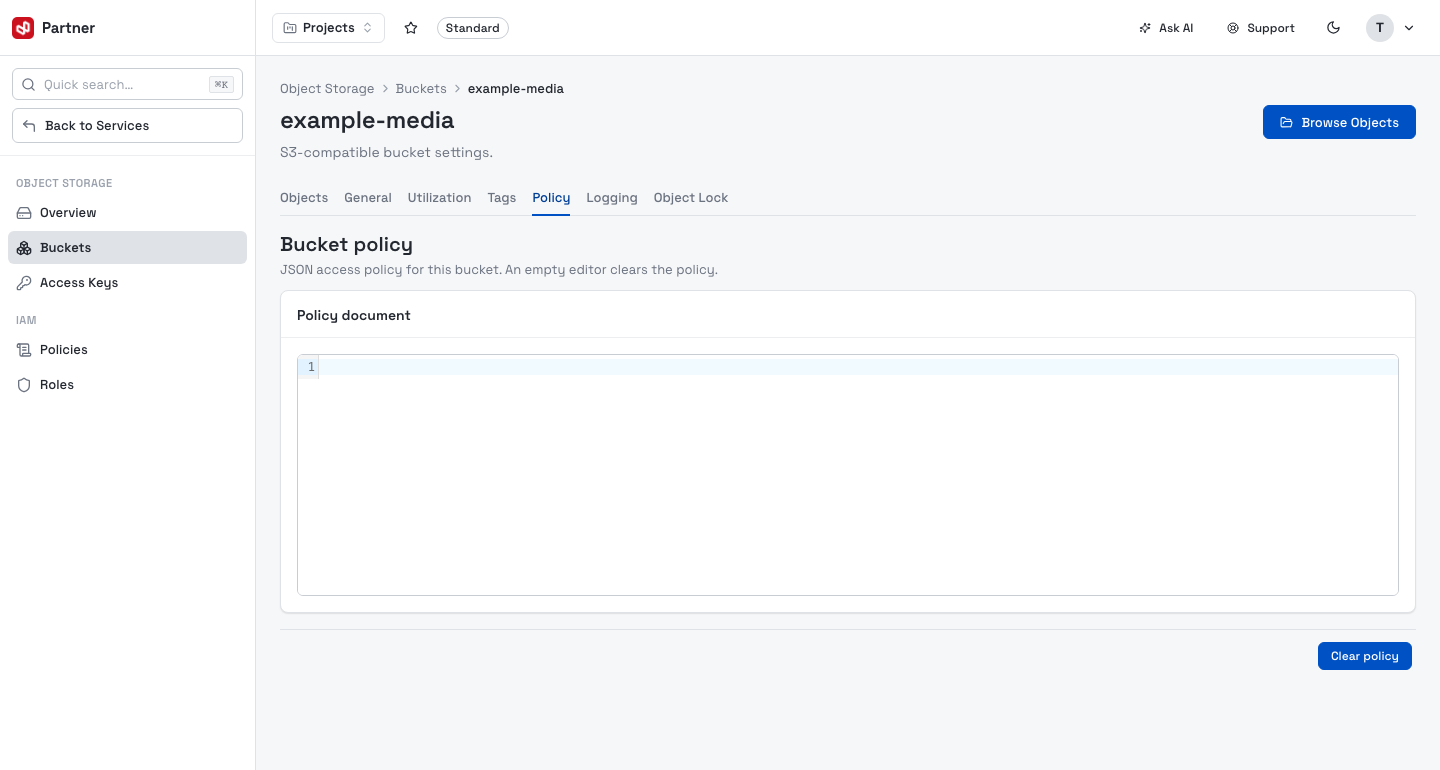Navigate to the Buckets breadcrumb link
1440x770 pixels.
(x=421, y=89)
